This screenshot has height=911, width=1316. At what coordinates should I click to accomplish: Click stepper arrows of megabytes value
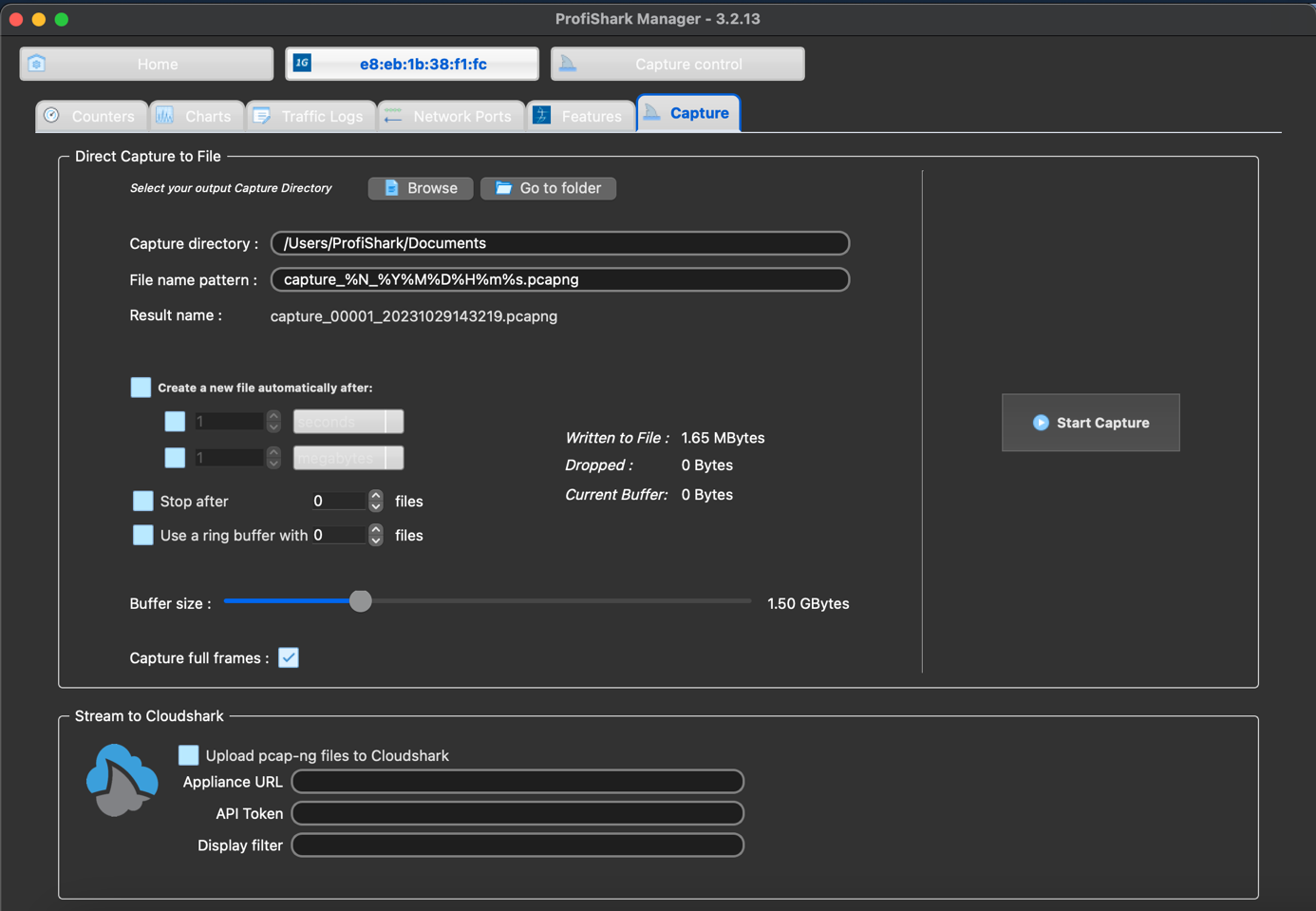pyautogui.click(x=273, y=458)
